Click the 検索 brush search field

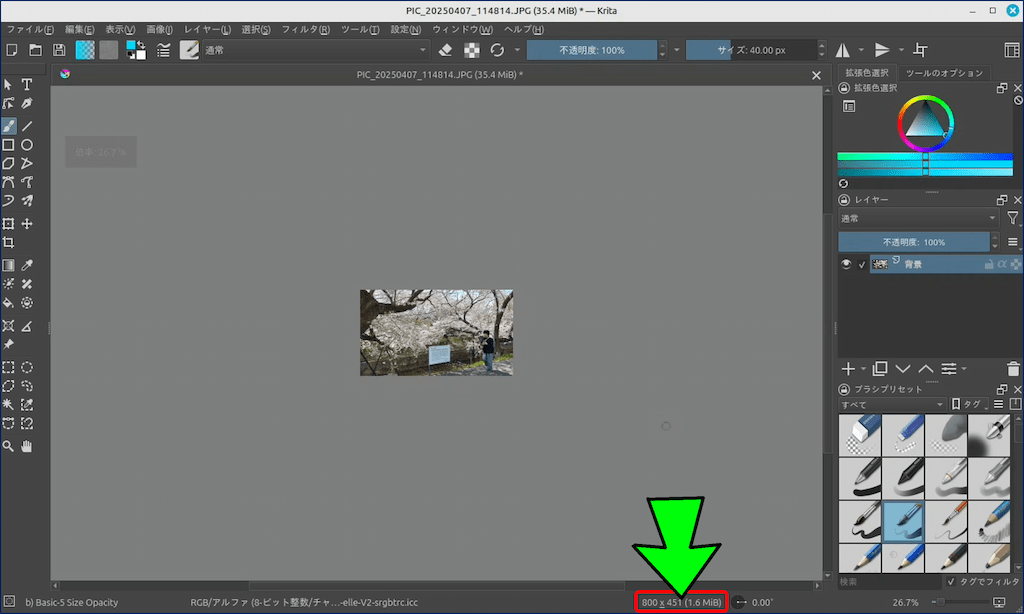click(x=888, y=581)
